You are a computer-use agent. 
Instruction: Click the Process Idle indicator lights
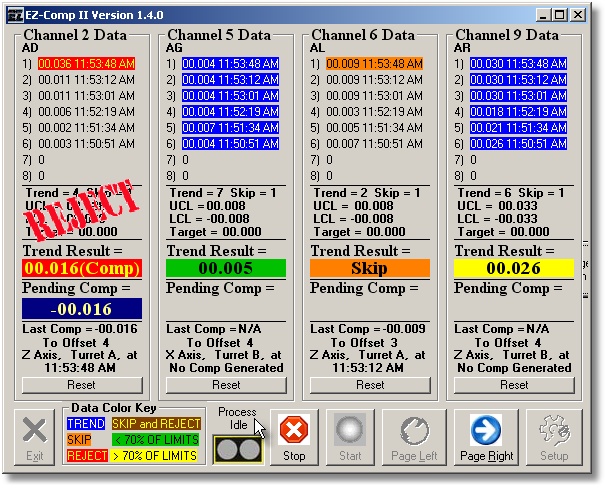[238, 450]
